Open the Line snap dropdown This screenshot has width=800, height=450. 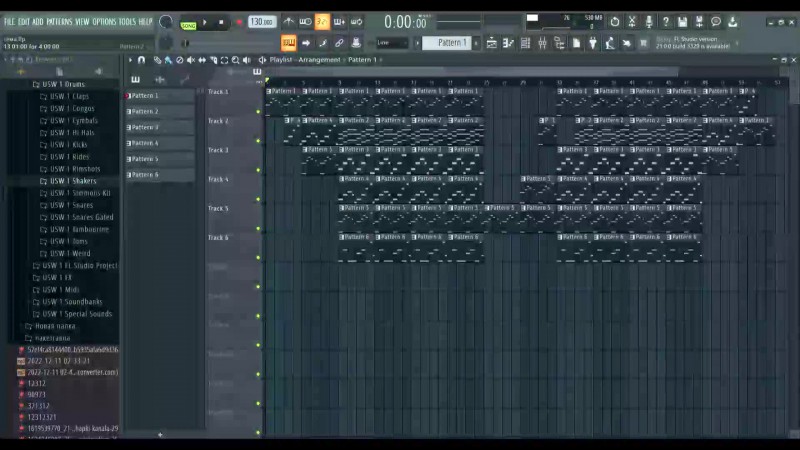(391, 43)
